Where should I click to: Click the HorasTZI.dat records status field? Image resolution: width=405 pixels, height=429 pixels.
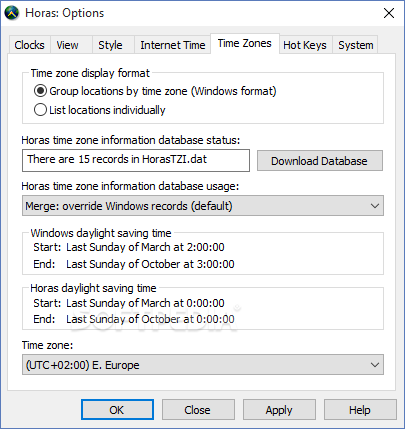tap(136, 160)
